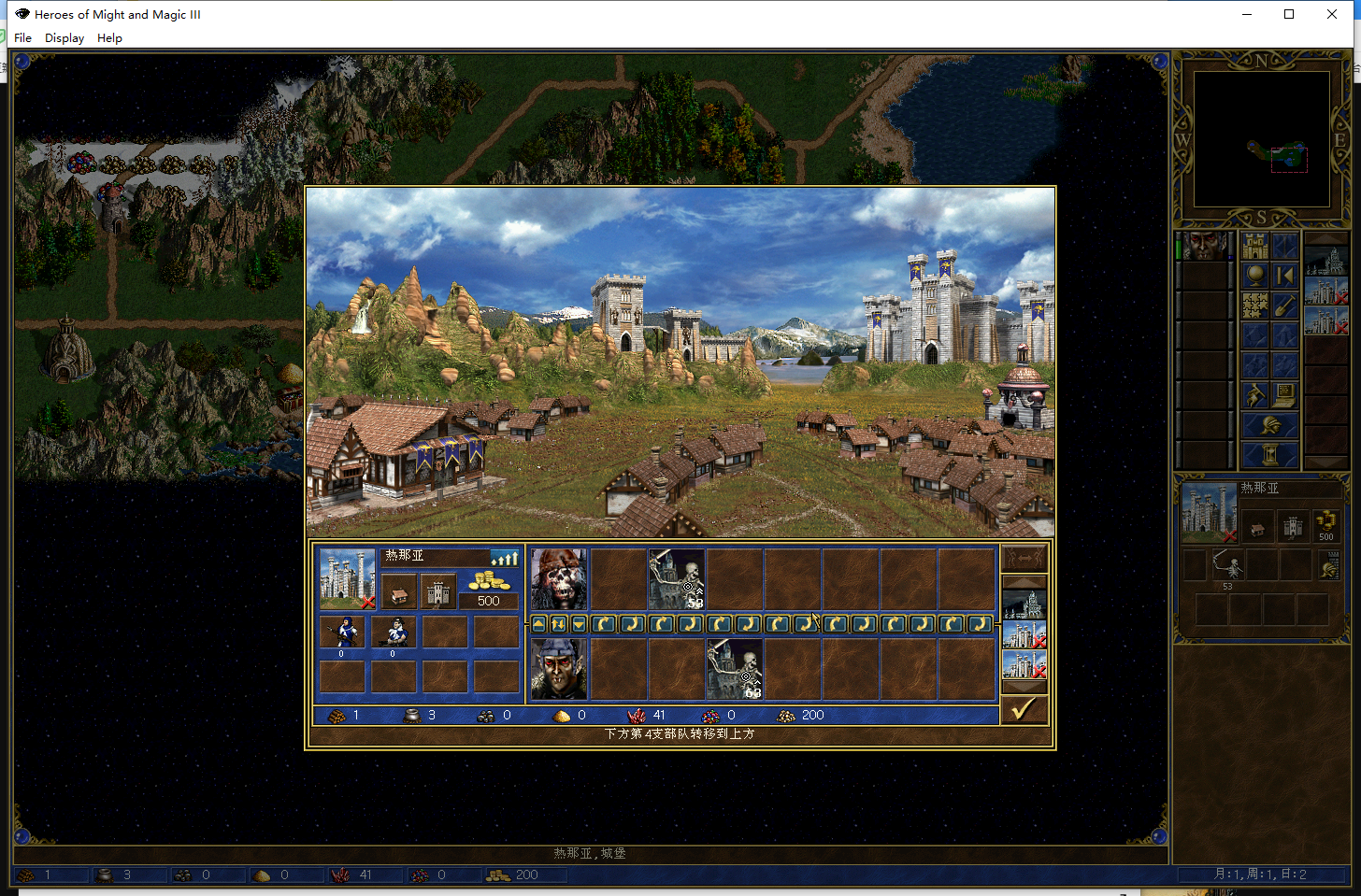Move all garrison troops down to visitor
Image resolution: width=1361 pixels, height=896 pixels.
pos(579,624)
